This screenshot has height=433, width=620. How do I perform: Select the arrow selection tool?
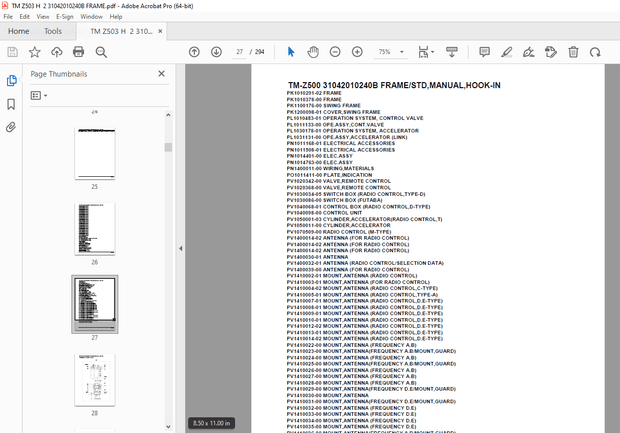click(x=291, y=52)
